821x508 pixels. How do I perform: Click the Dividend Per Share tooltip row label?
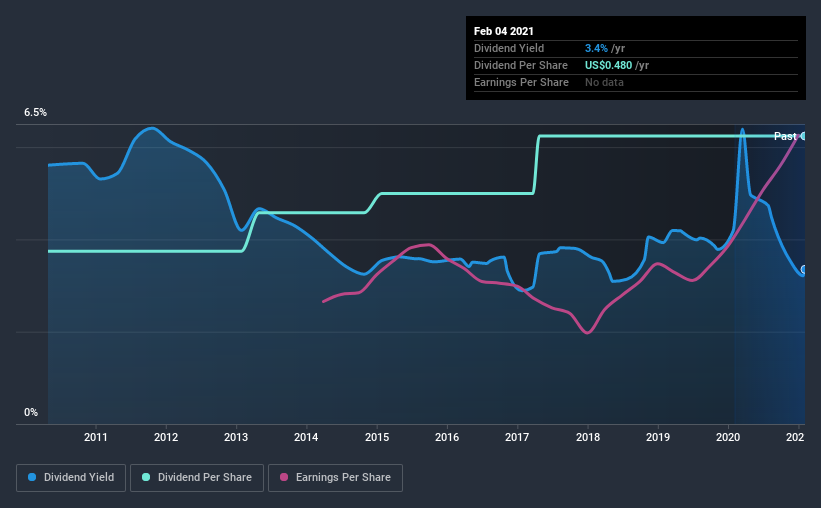coord(520,65)
